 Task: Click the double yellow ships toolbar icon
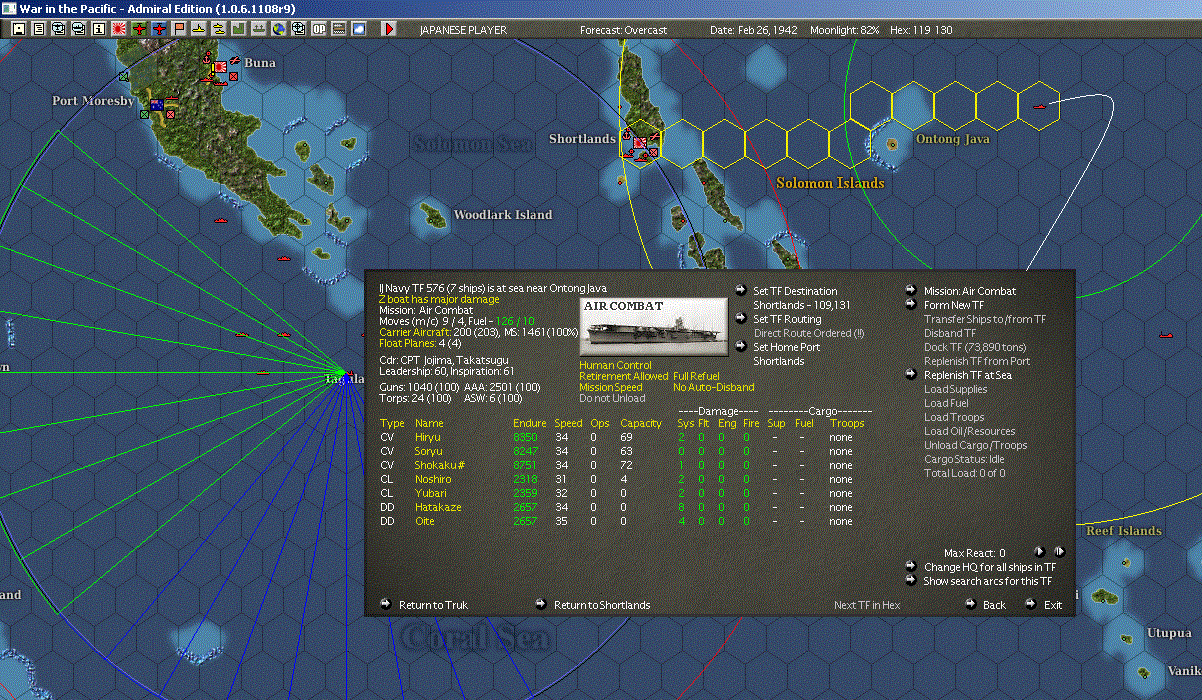click(x=218, y=29)
